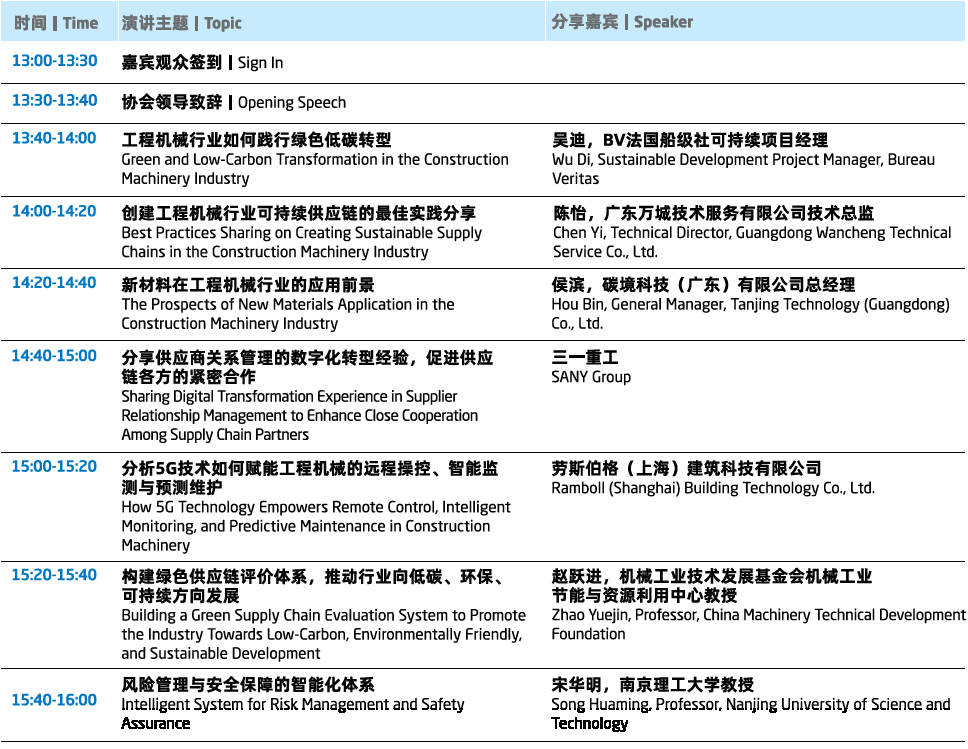968x749 pixels.
Task: Click 'How 5G Technology Empowers Remote Control' text
Action: [280, 507]
